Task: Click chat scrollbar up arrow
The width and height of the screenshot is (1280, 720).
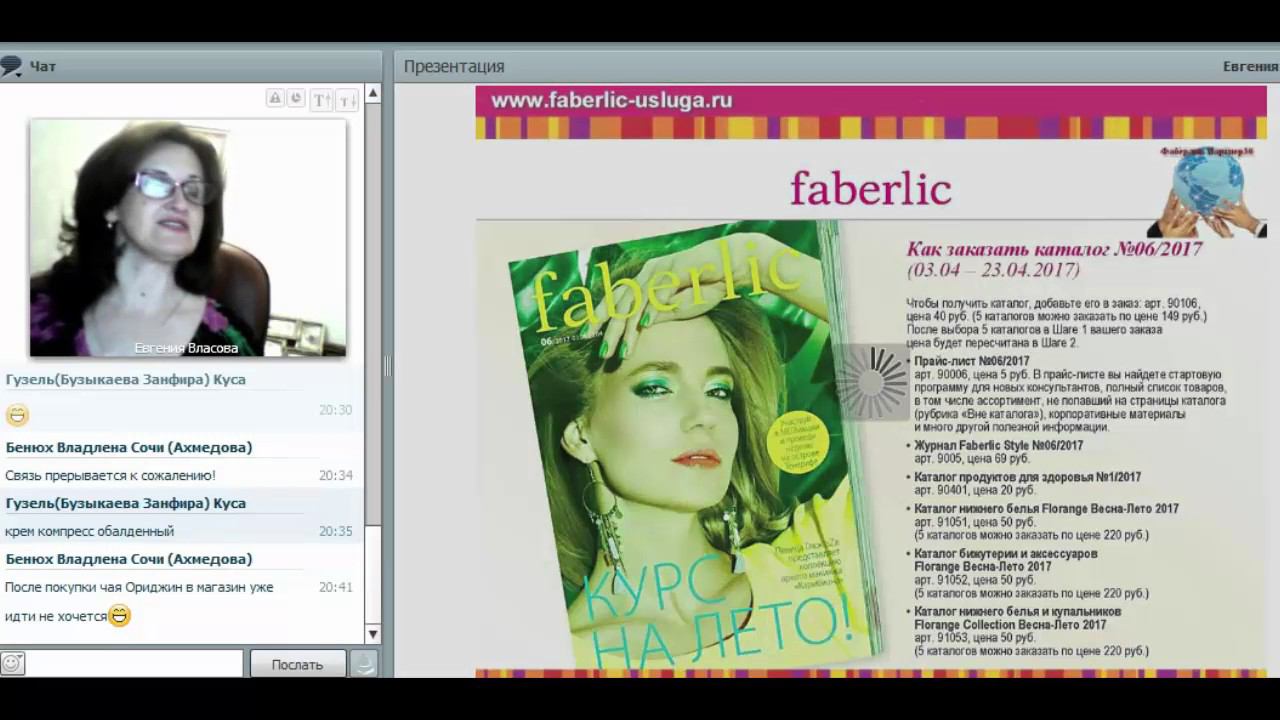Action: point(373,93)
